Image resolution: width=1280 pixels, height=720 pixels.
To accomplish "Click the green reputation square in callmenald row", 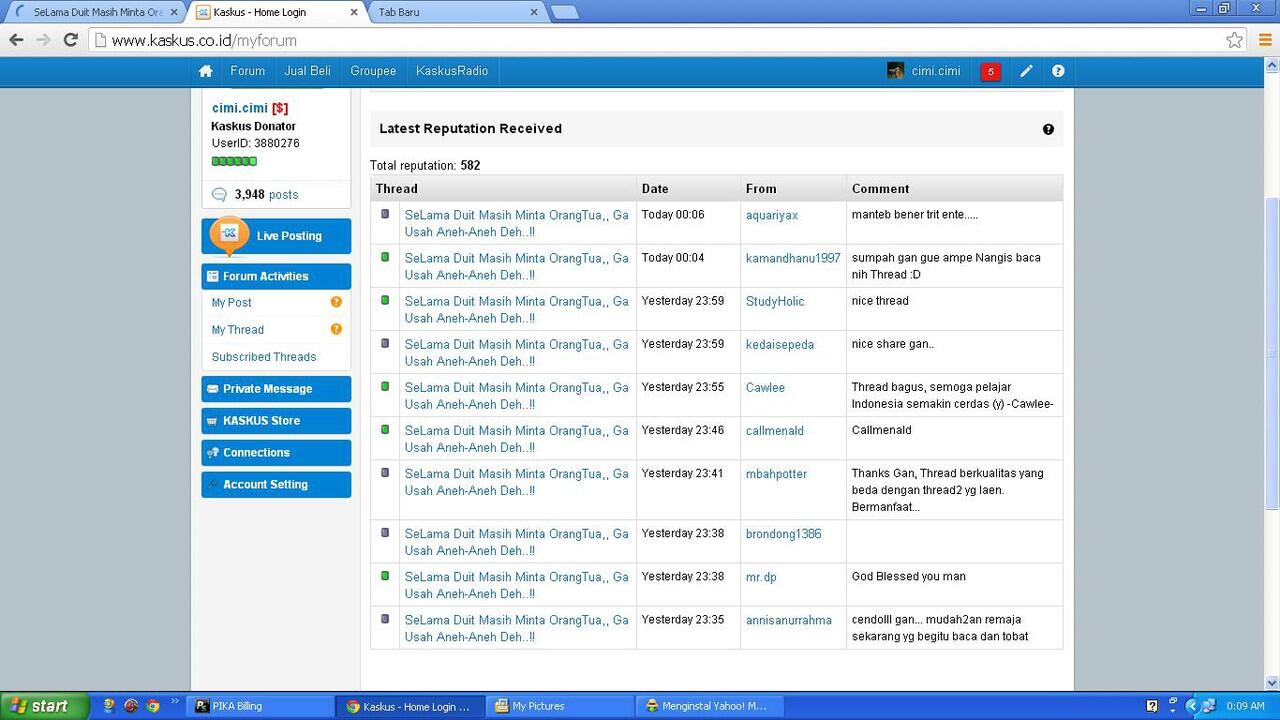I will pyautogui.click(x=385, y=429).
